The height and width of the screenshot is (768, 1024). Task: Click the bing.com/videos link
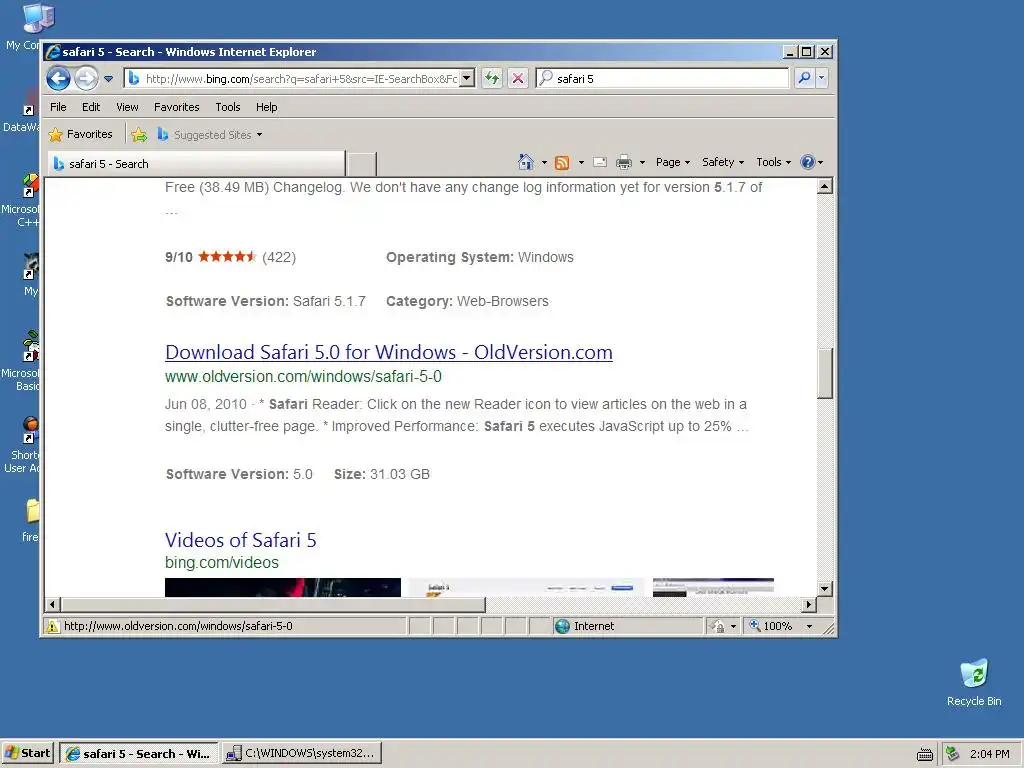(x=221, y=562)
